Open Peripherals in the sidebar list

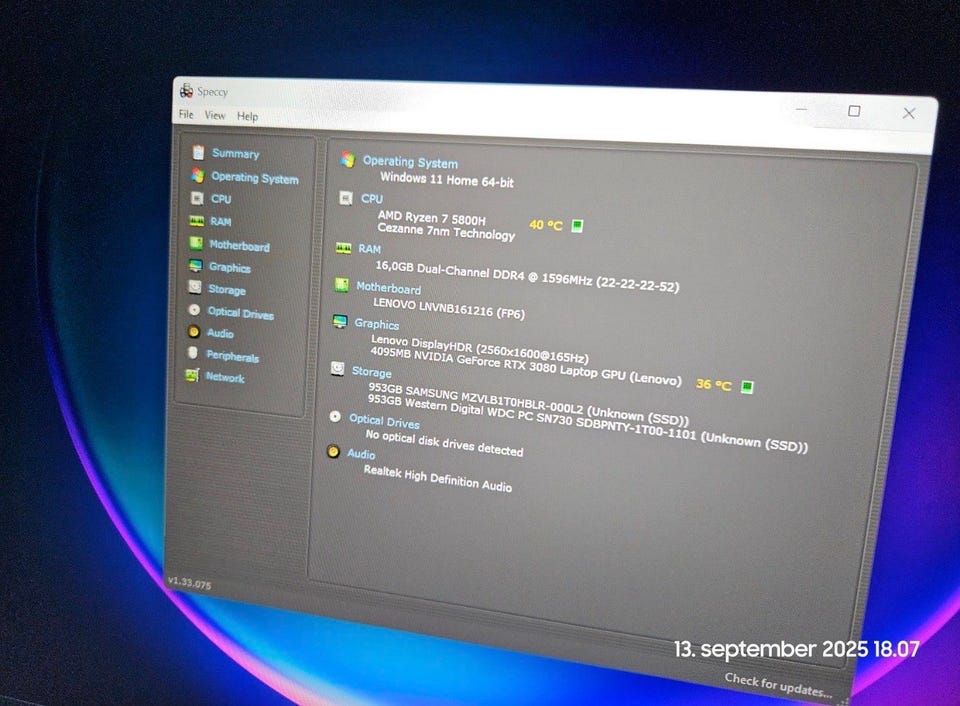click(x=232, y=356)
